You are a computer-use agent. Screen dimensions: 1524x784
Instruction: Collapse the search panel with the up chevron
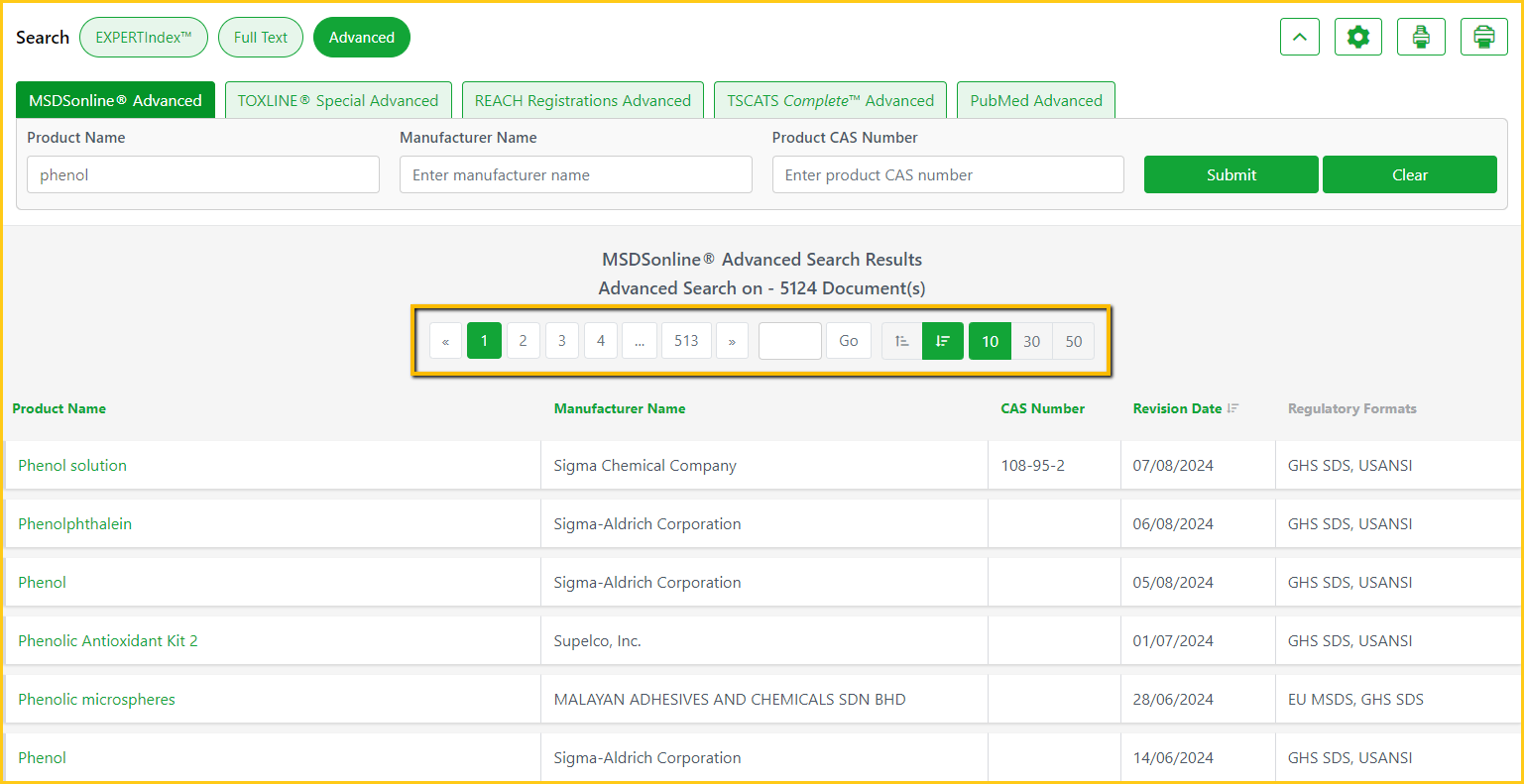[1299, 38]
